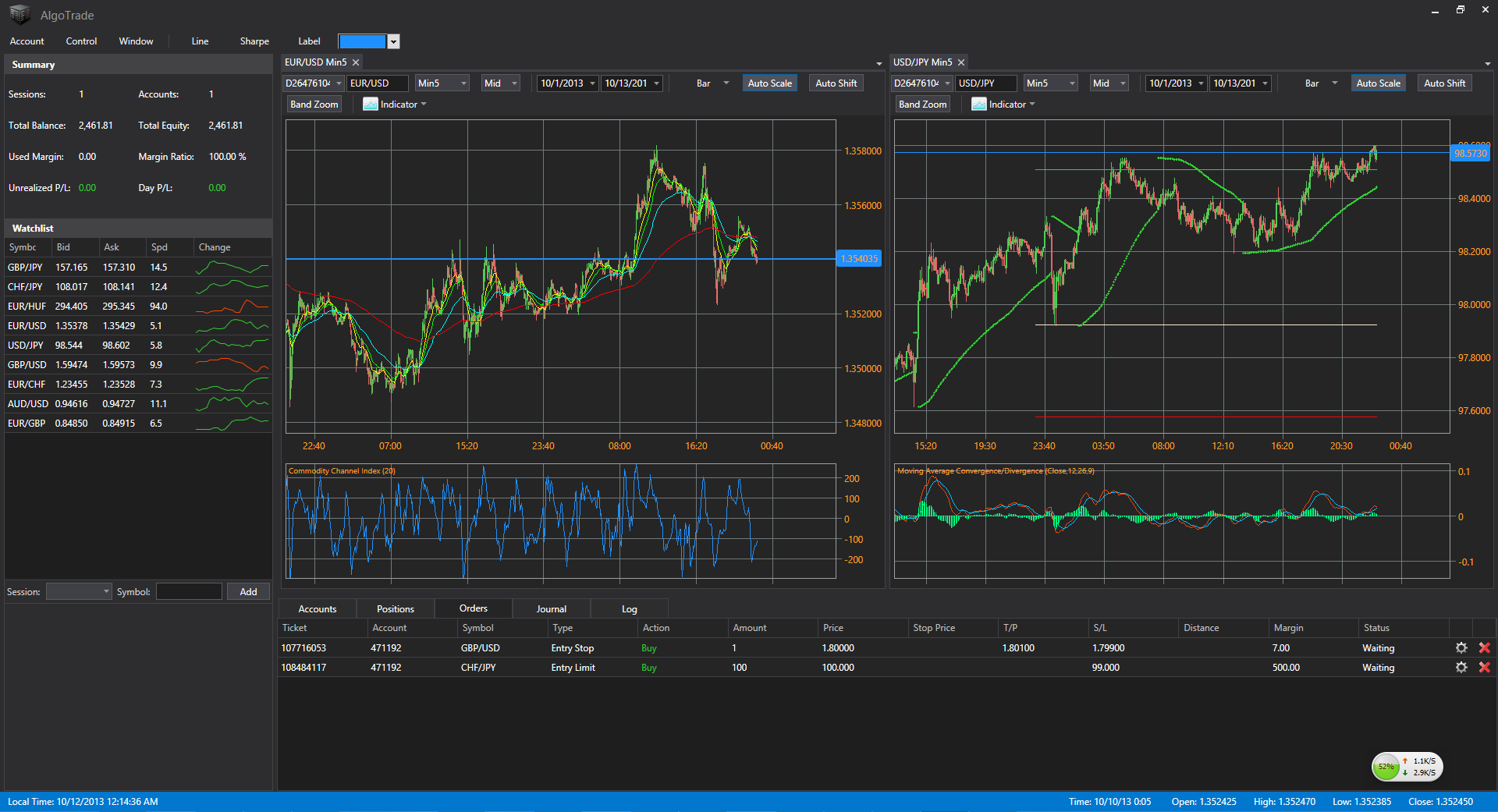Toggle Band Zoom on the EUR/USD chart
1498x812 pixels.
tap(314, 105)
